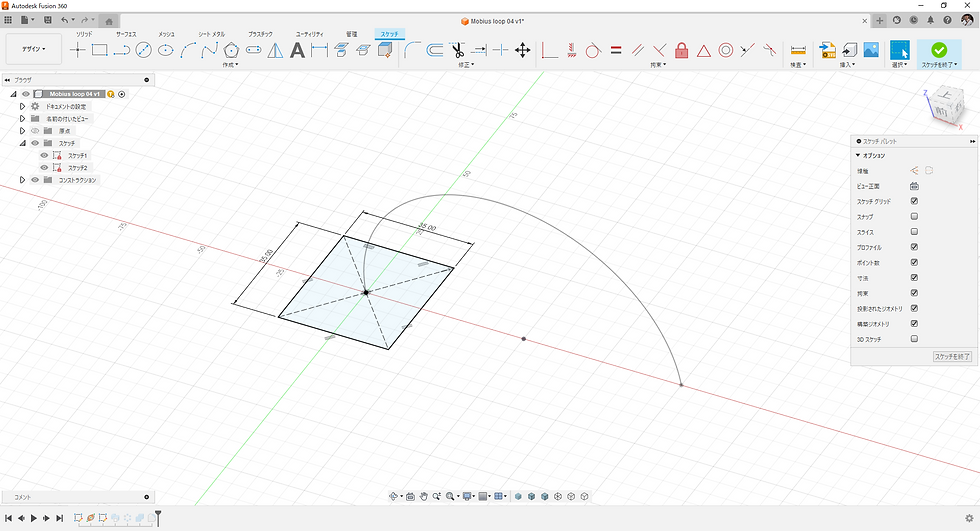Select the Text tool letter A icon
Image resolution: width=980 pixels, height=531 pixels.
[x=298, y=50]
